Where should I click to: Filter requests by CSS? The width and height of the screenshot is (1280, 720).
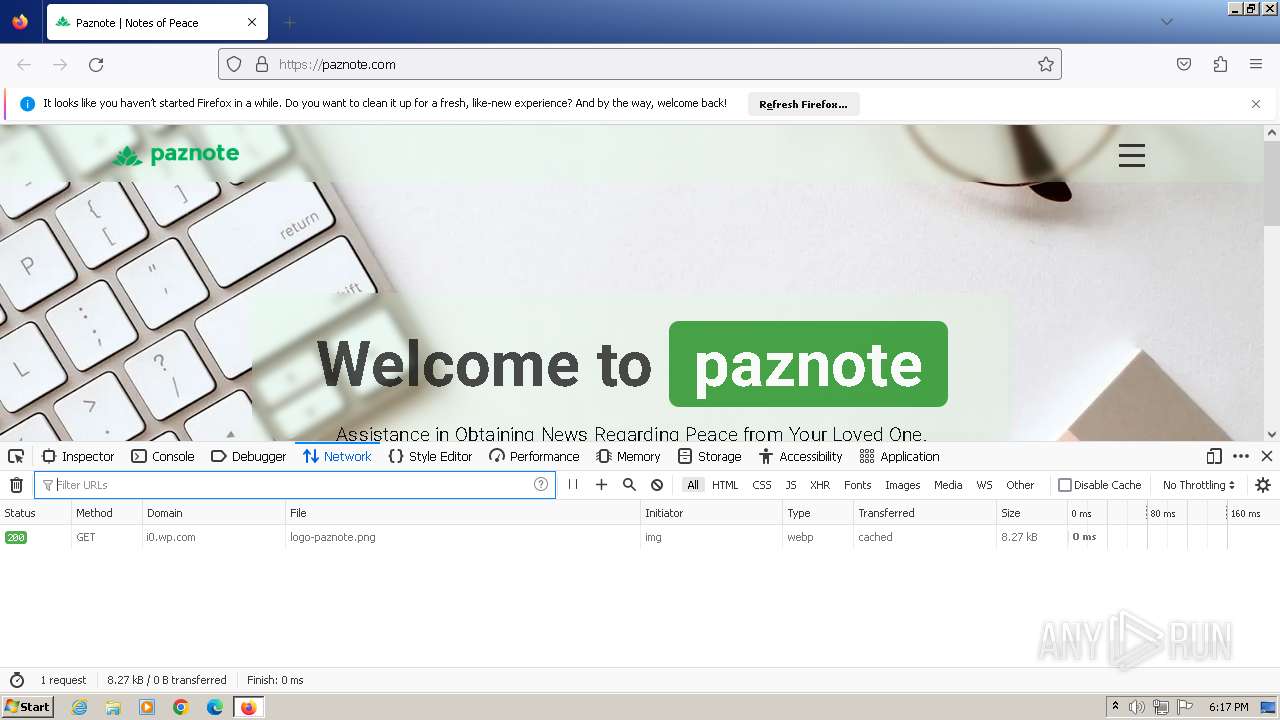762,485
